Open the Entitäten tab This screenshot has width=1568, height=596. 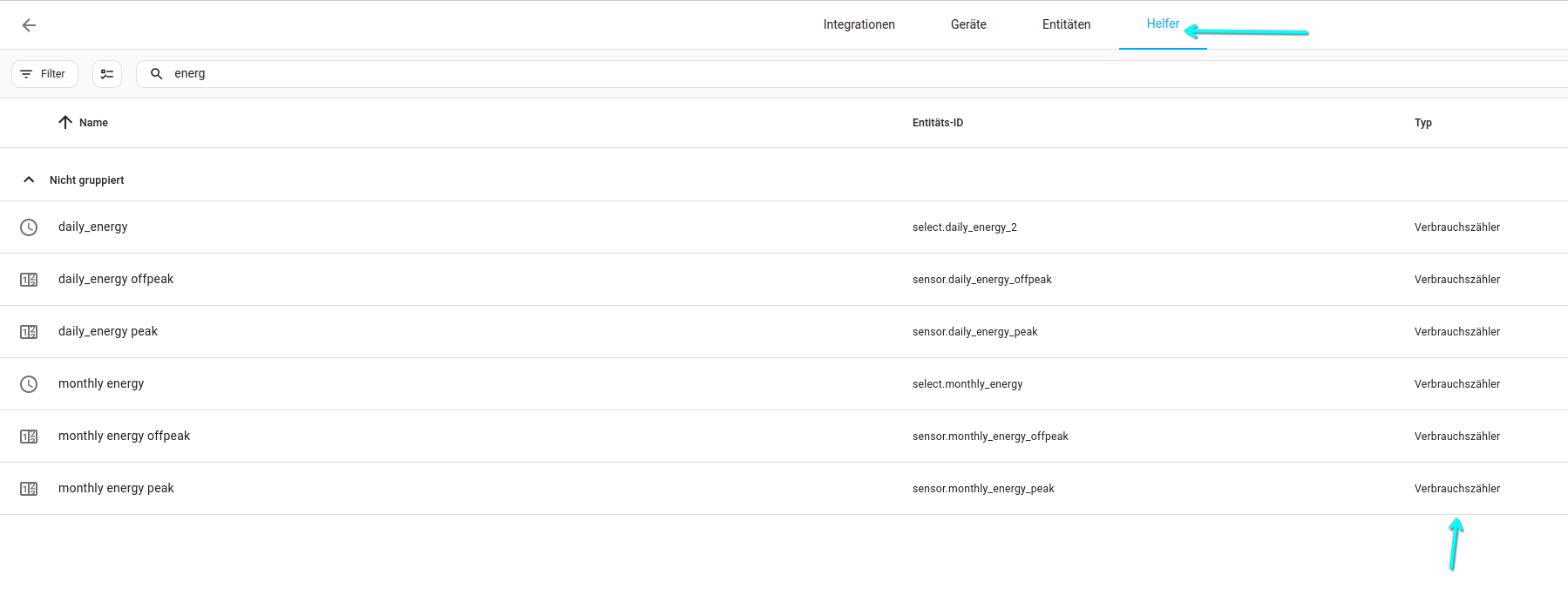(x=1066, y=24)
